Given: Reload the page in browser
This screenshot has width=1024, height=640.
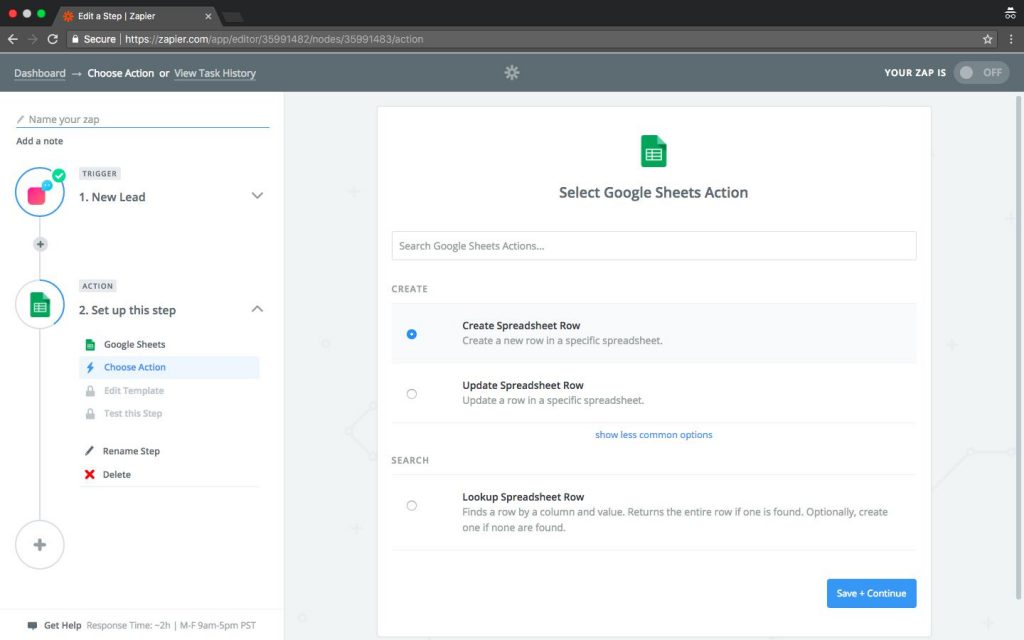Looking at the screenshot, I should 53,39.
